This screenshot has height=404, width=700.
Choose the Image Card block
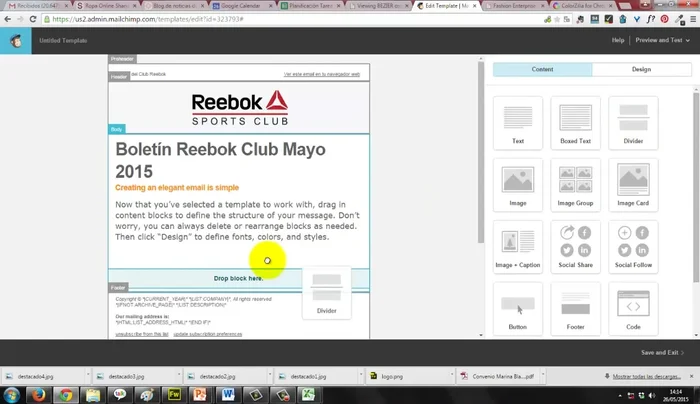tap(633, 184)
